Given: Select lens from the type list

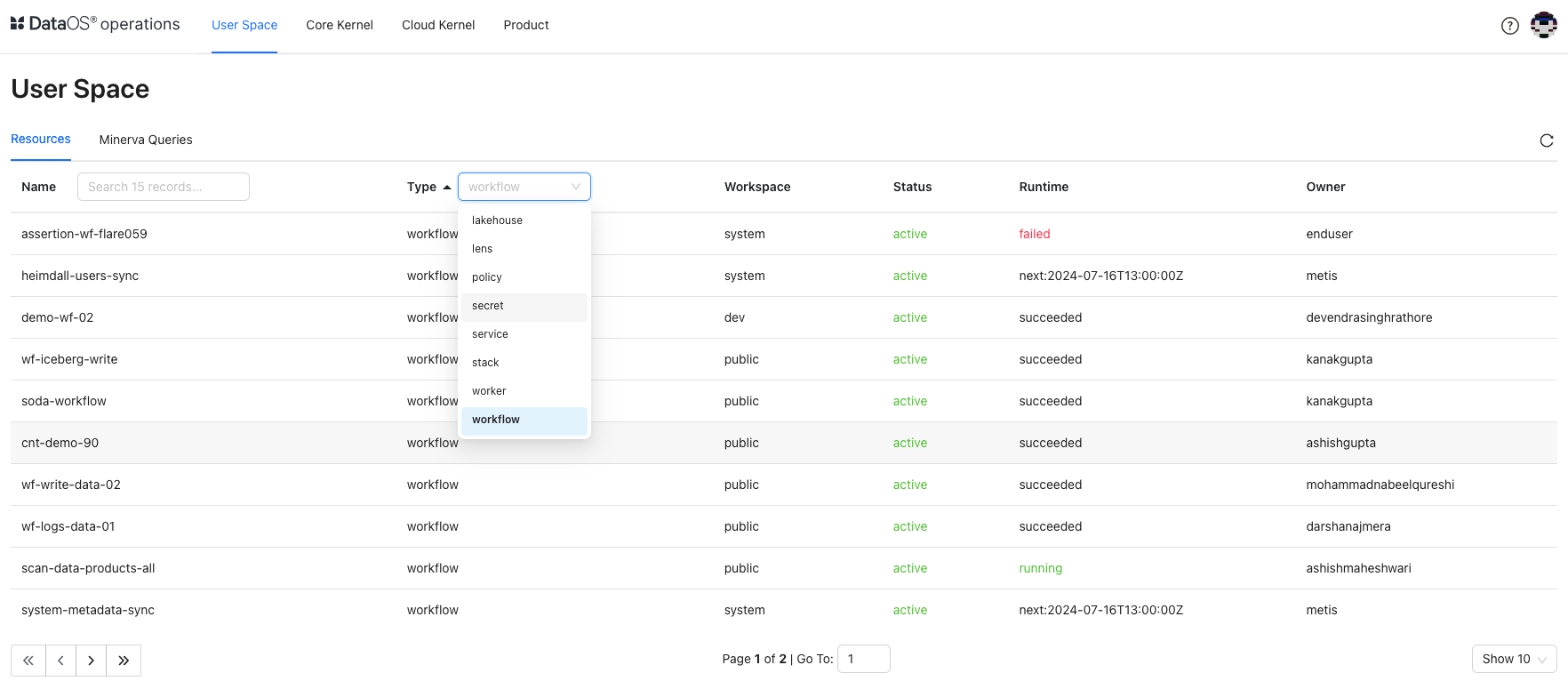Looking at the screenshot, I should 524,249.
